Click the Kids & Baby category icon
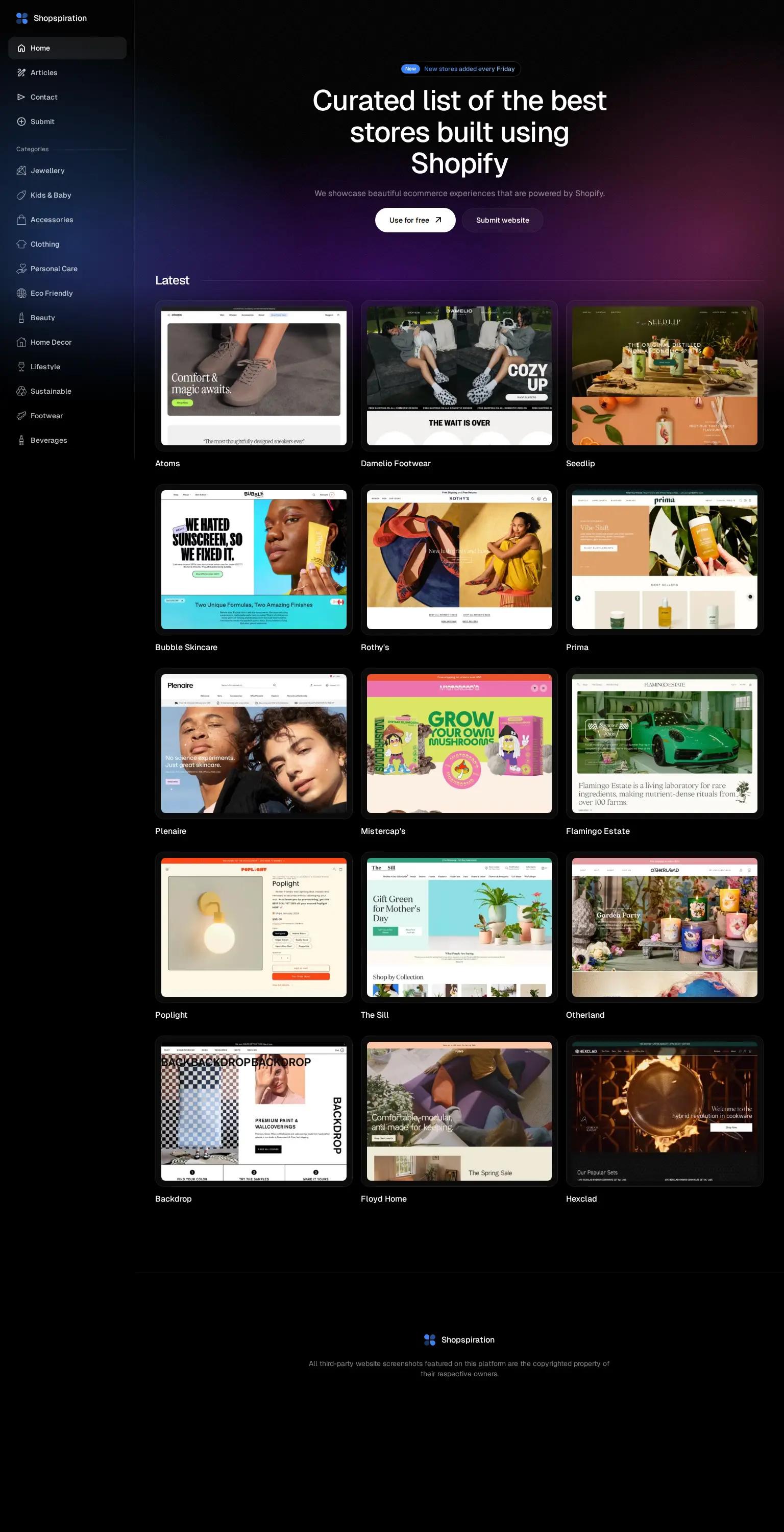This screenshot has height=1532, width=784. [21, 195]
